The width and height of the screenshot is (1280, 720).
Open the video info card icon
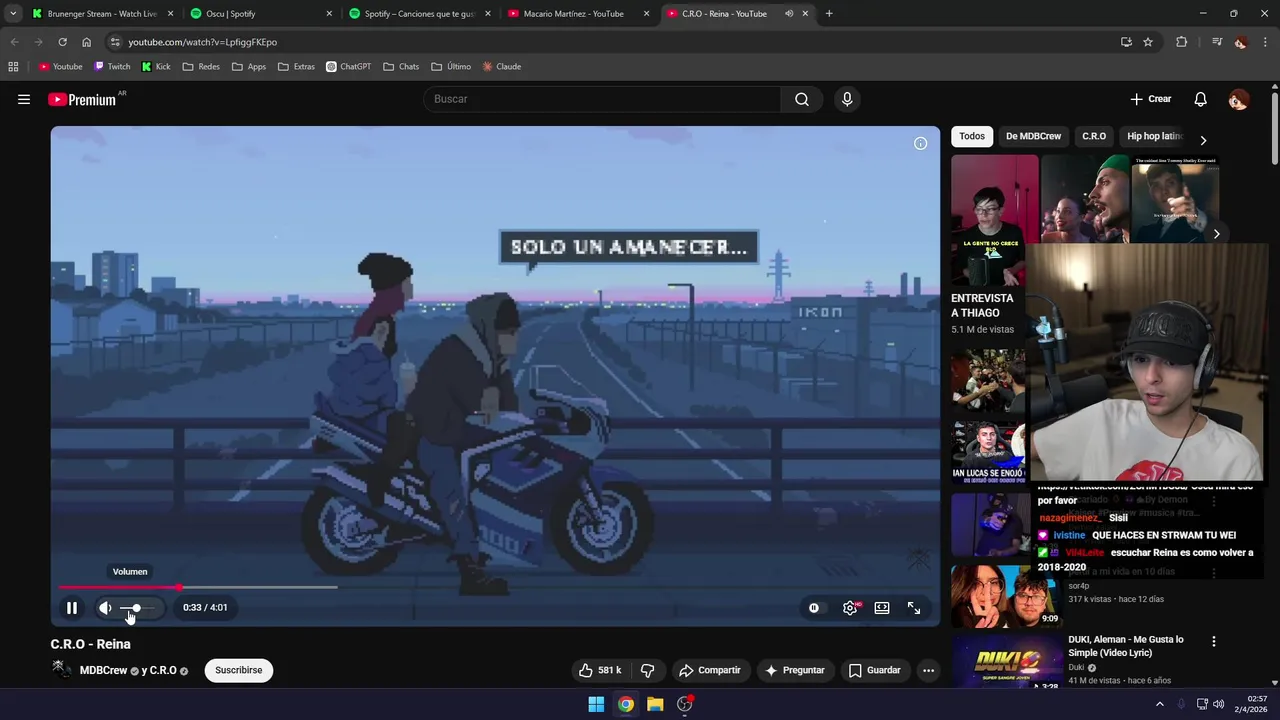click(x=920, y=143)
